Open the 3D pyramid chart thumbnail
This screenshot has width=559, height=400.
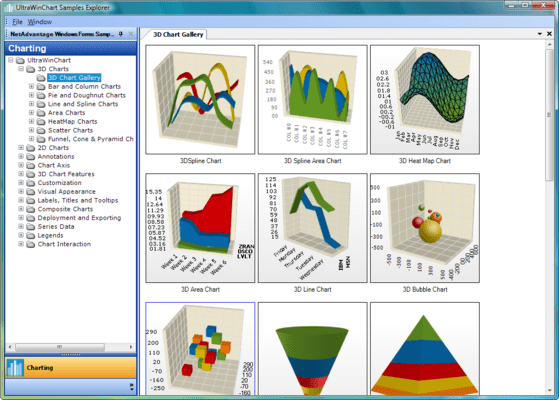point(425,349)
